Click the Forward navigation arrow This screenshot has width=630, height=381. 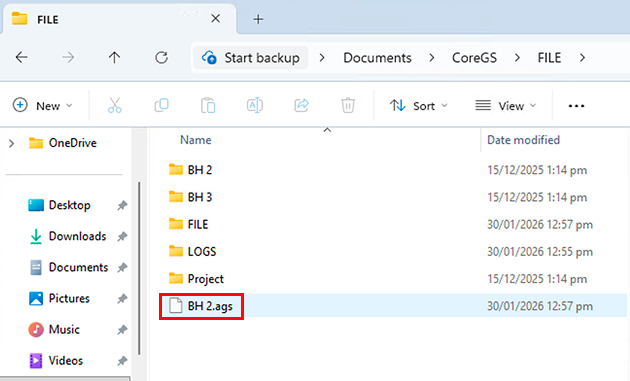[68, 57]
